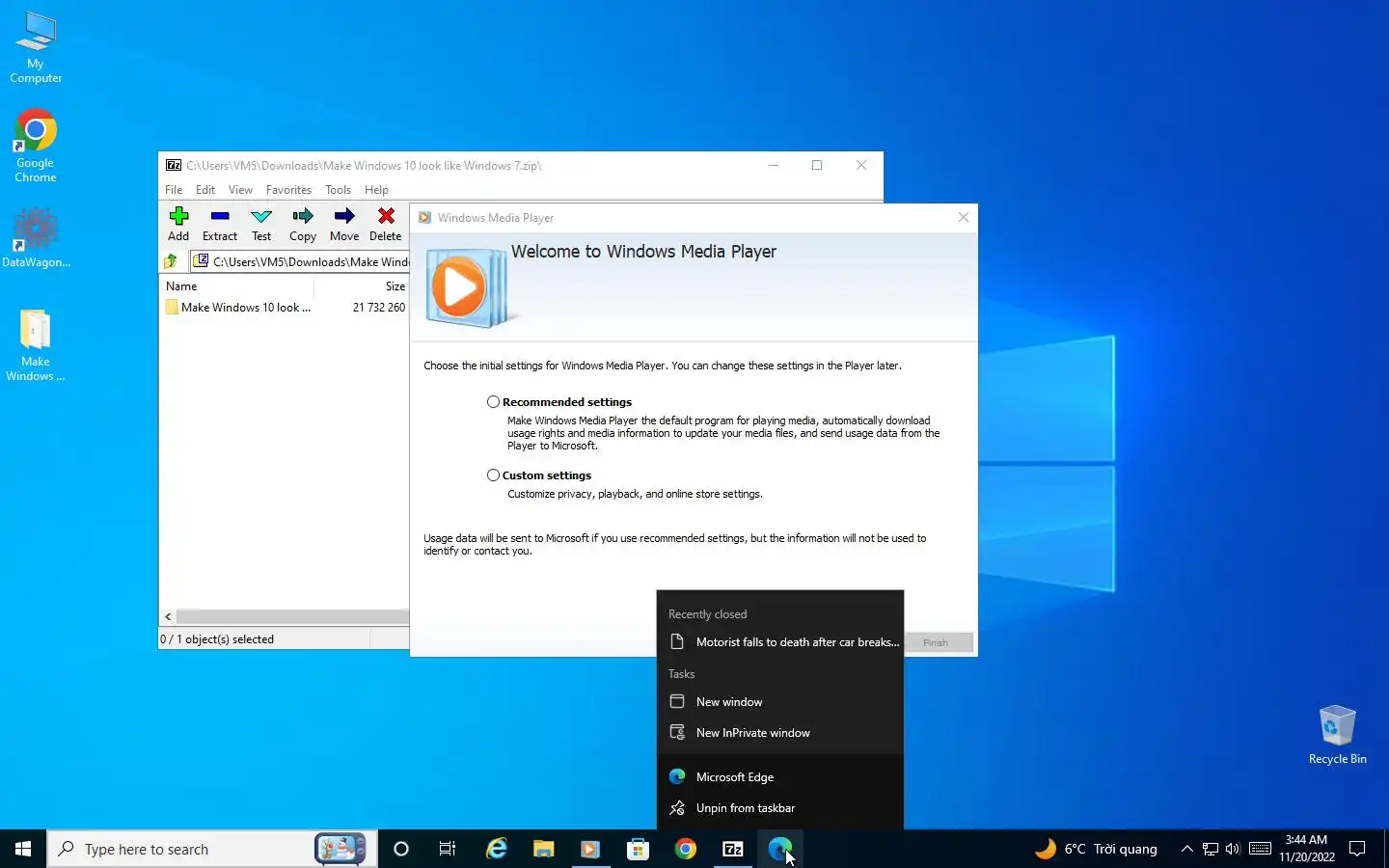
Task: Click the Cortana circle icon on taskbar
Action: pos(401,849)
